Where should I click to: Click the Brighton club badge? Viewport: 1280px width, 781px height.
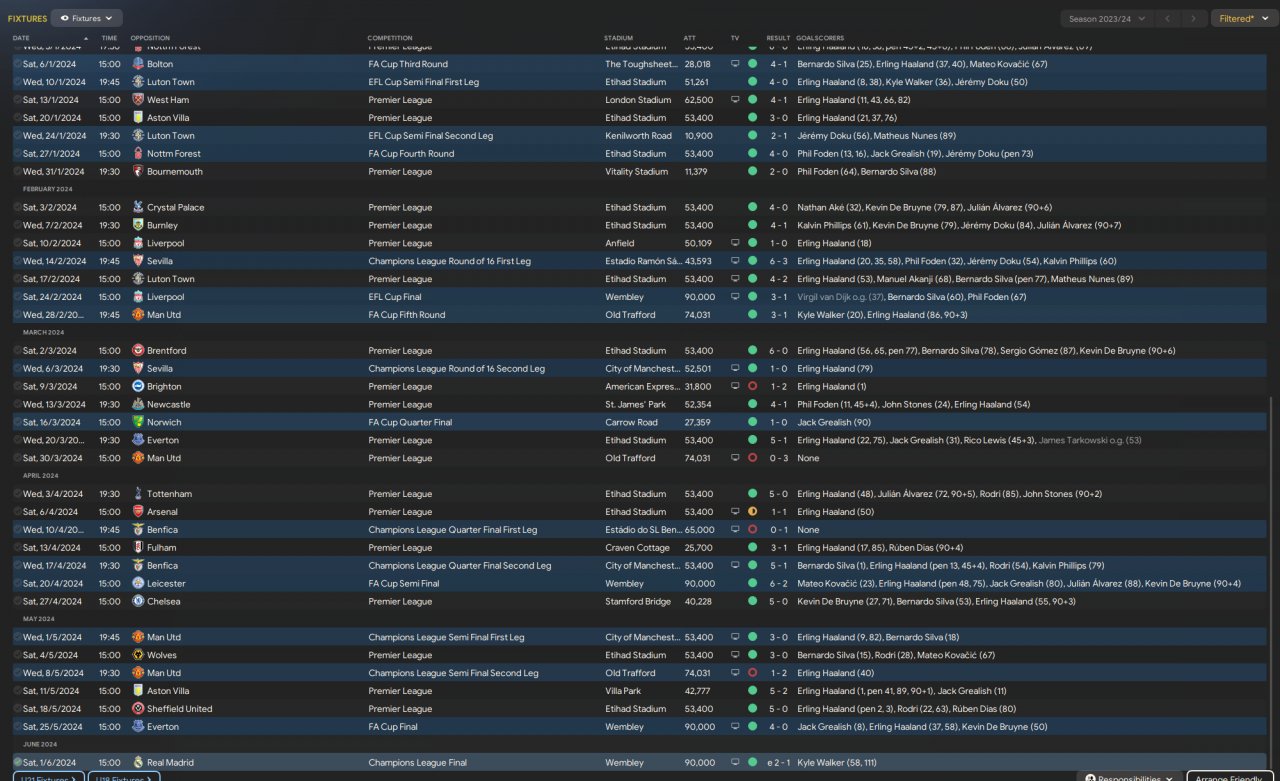point(138,387)
